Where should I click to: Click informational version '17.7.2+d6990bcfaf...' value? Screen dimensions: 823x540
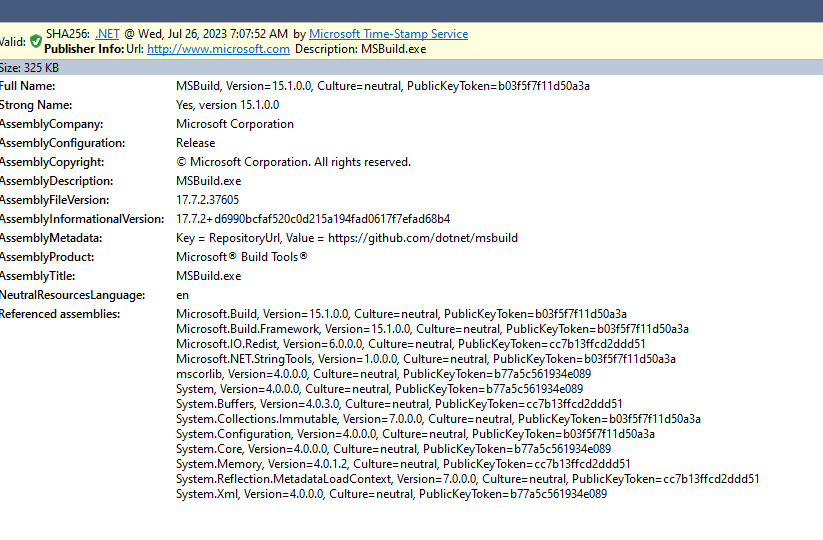(313, 219)
